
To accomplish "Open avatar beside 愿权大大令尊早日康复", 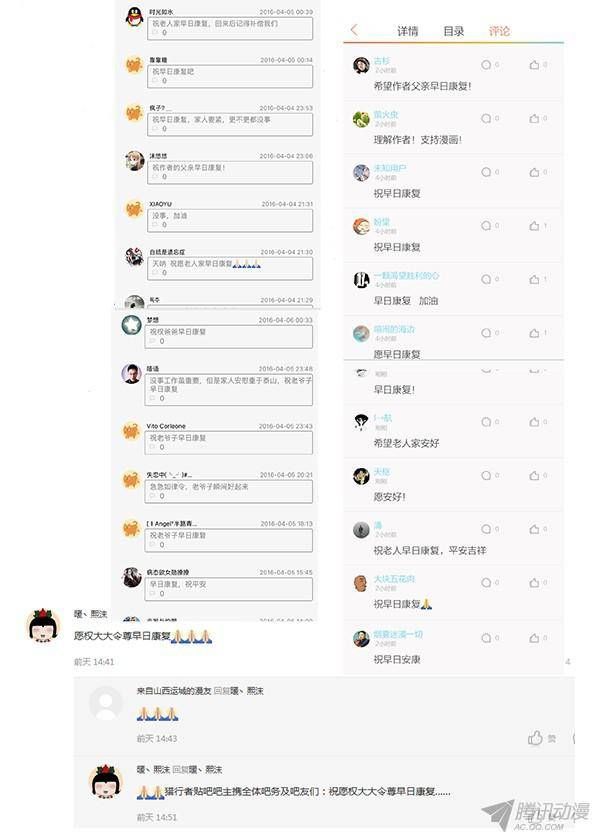I will [x=43, y=625].
